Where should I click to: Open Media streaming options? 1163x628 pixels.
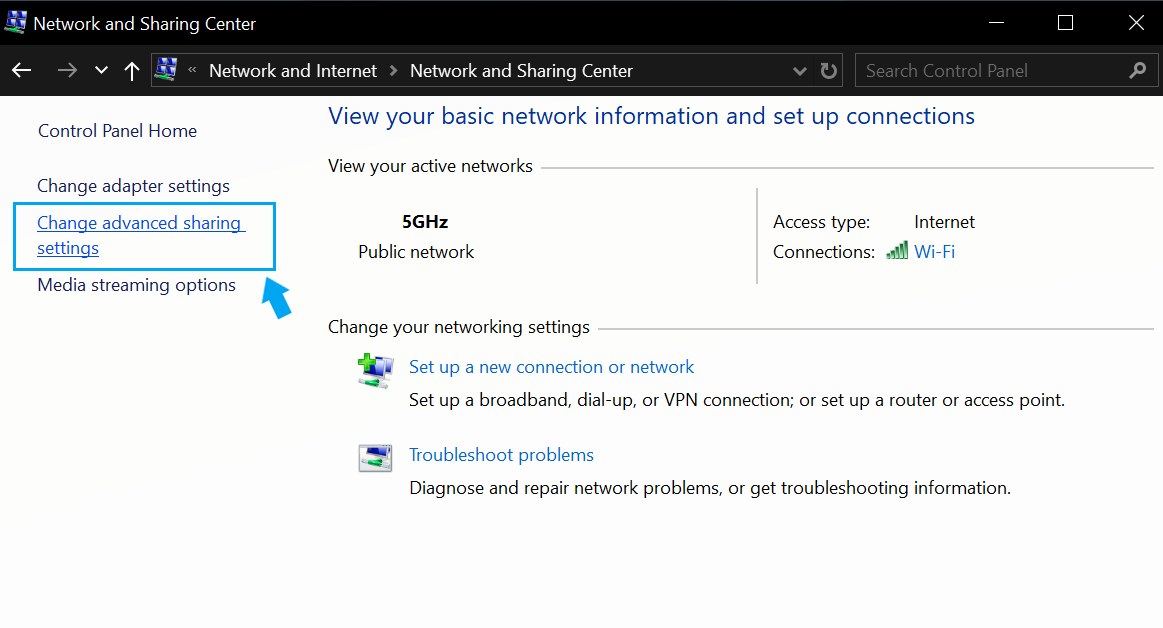[x=136, y=285]
